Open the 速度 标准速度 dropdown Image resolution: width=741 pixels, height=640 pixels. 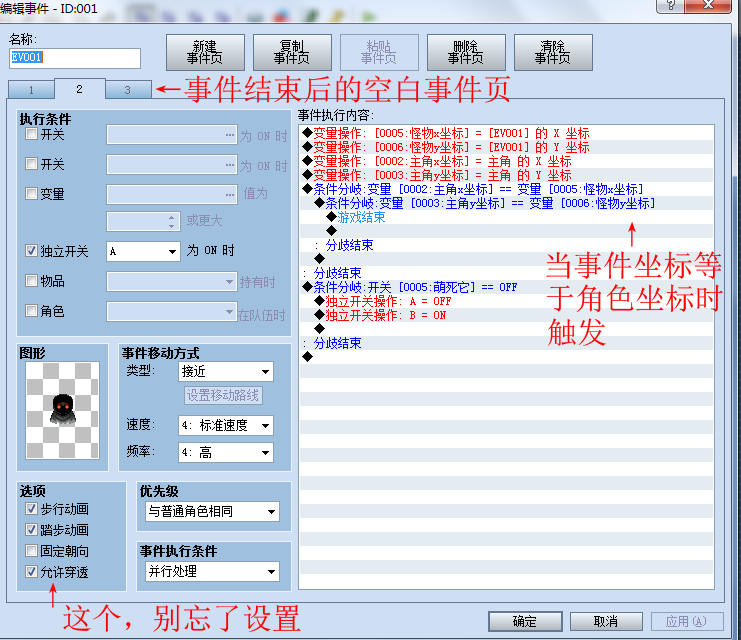226,425
